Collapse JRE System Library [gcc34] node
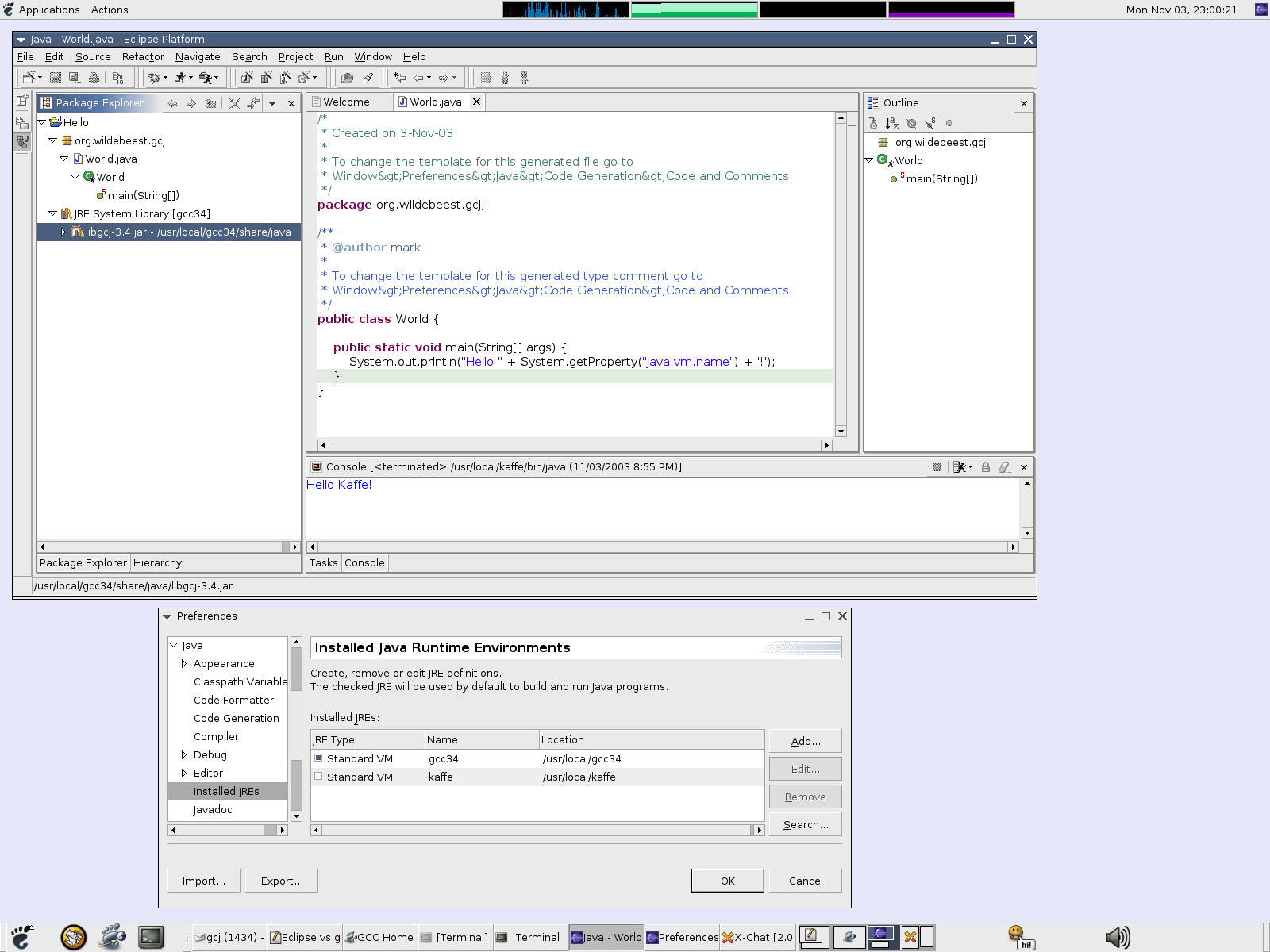The image size is (1270, 952). click(53, 213)
